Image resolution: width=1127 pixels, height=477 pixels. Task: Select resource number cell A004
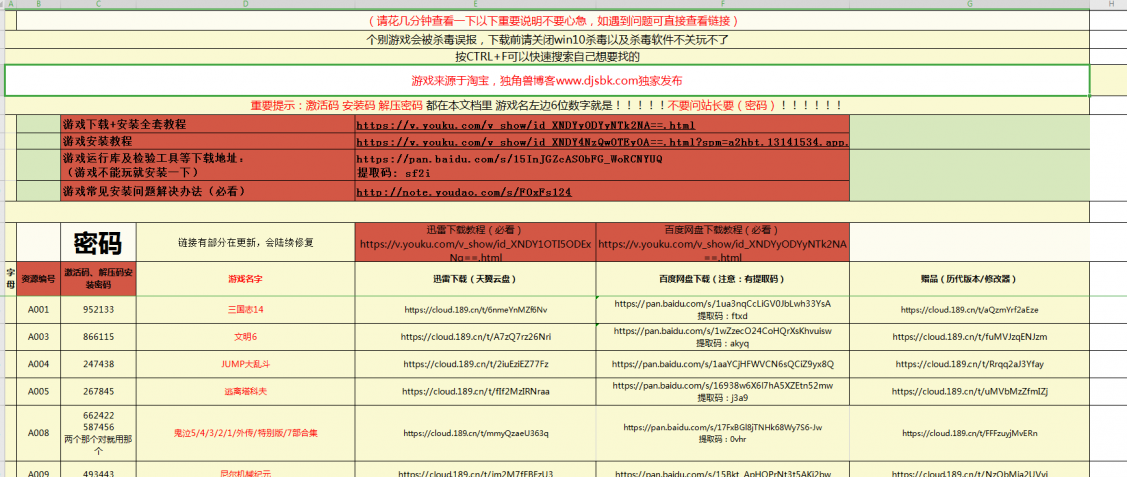(38, 364)
